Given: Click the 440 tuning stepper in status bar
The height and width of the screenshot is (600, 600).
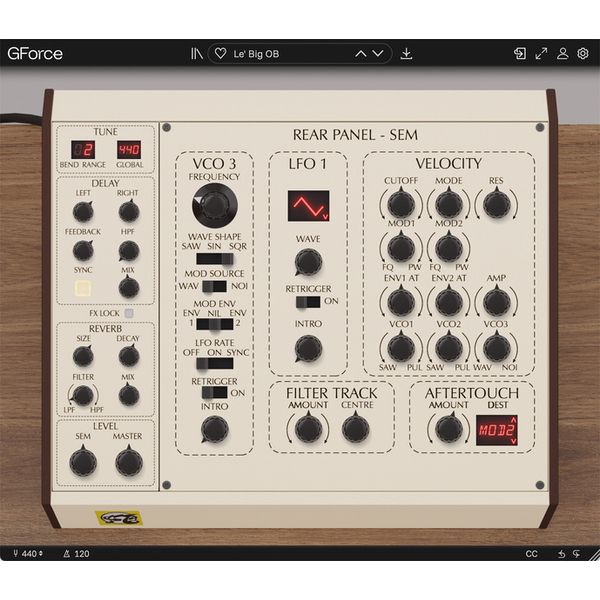Looking at the screenshot, I should tap(32, 554).
